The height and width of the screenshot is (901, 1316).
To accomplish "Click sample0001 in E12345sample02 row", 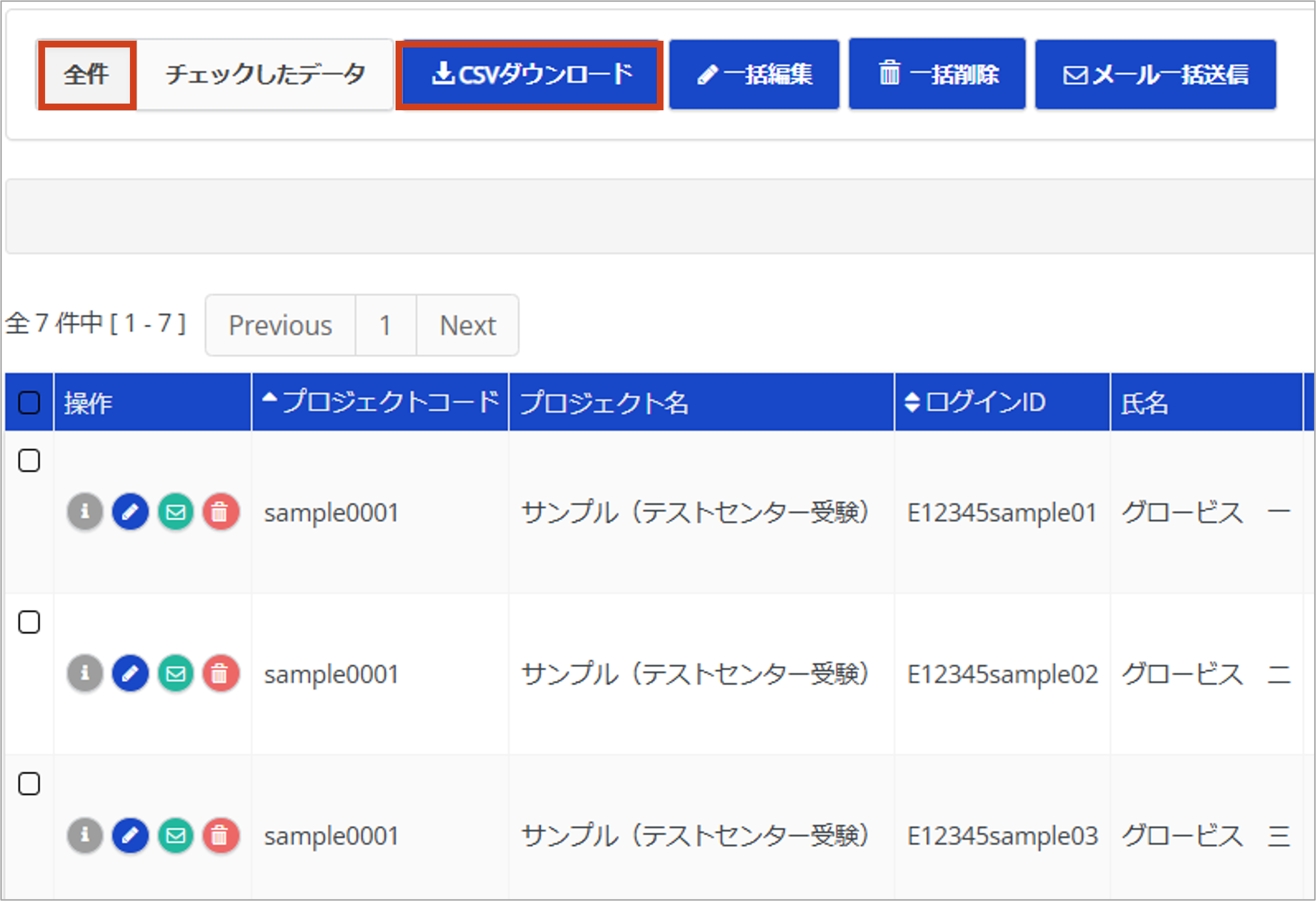I will pos(331,675).
